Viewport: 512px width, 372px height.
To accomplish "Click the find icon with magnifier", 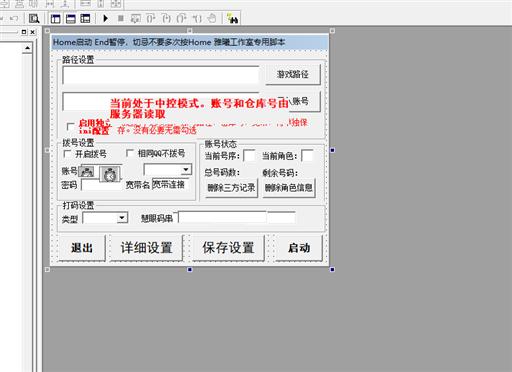I will [34, 18].
